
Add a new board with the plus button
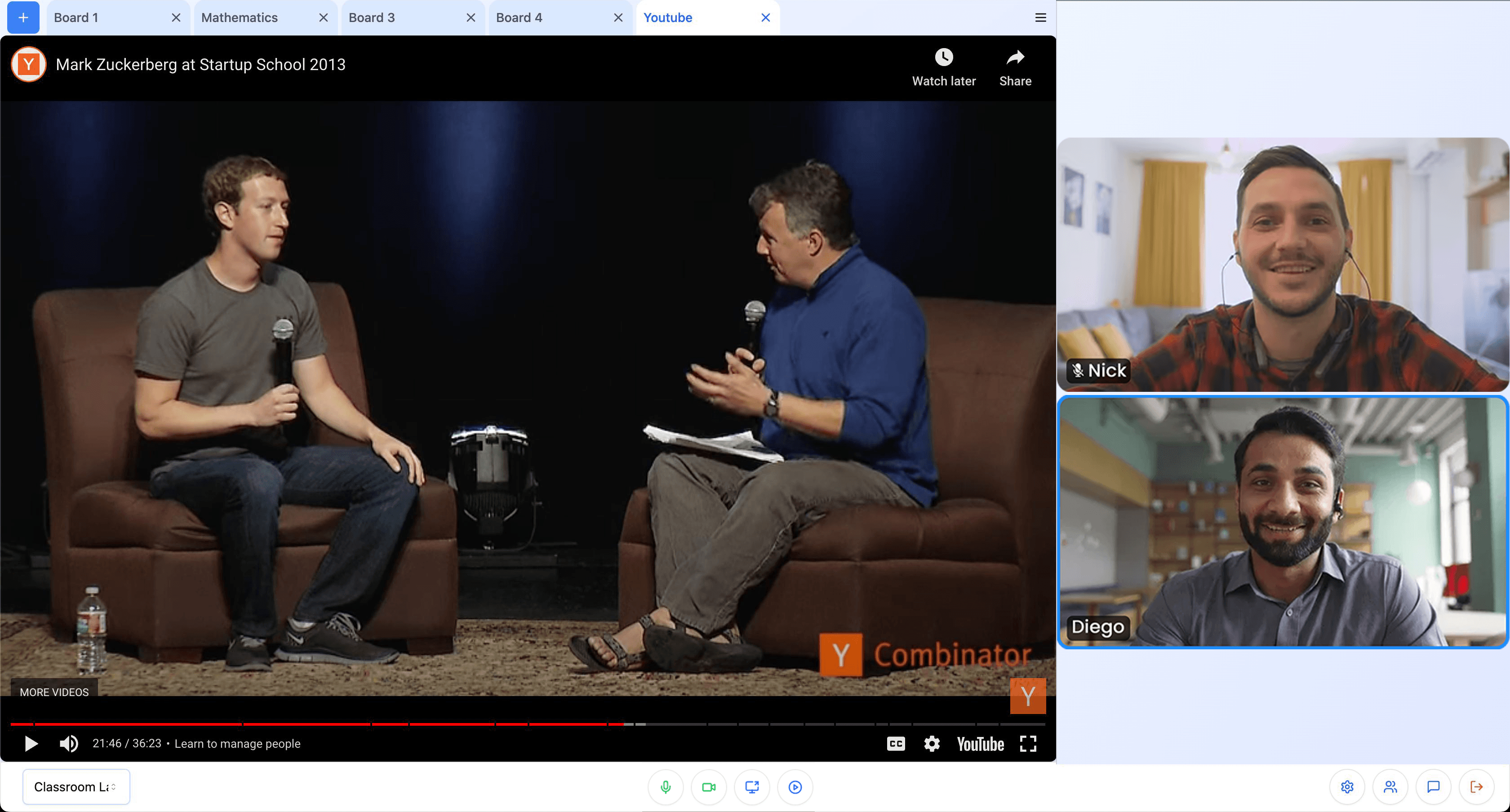pyautogui.click(x=23, y=18)
